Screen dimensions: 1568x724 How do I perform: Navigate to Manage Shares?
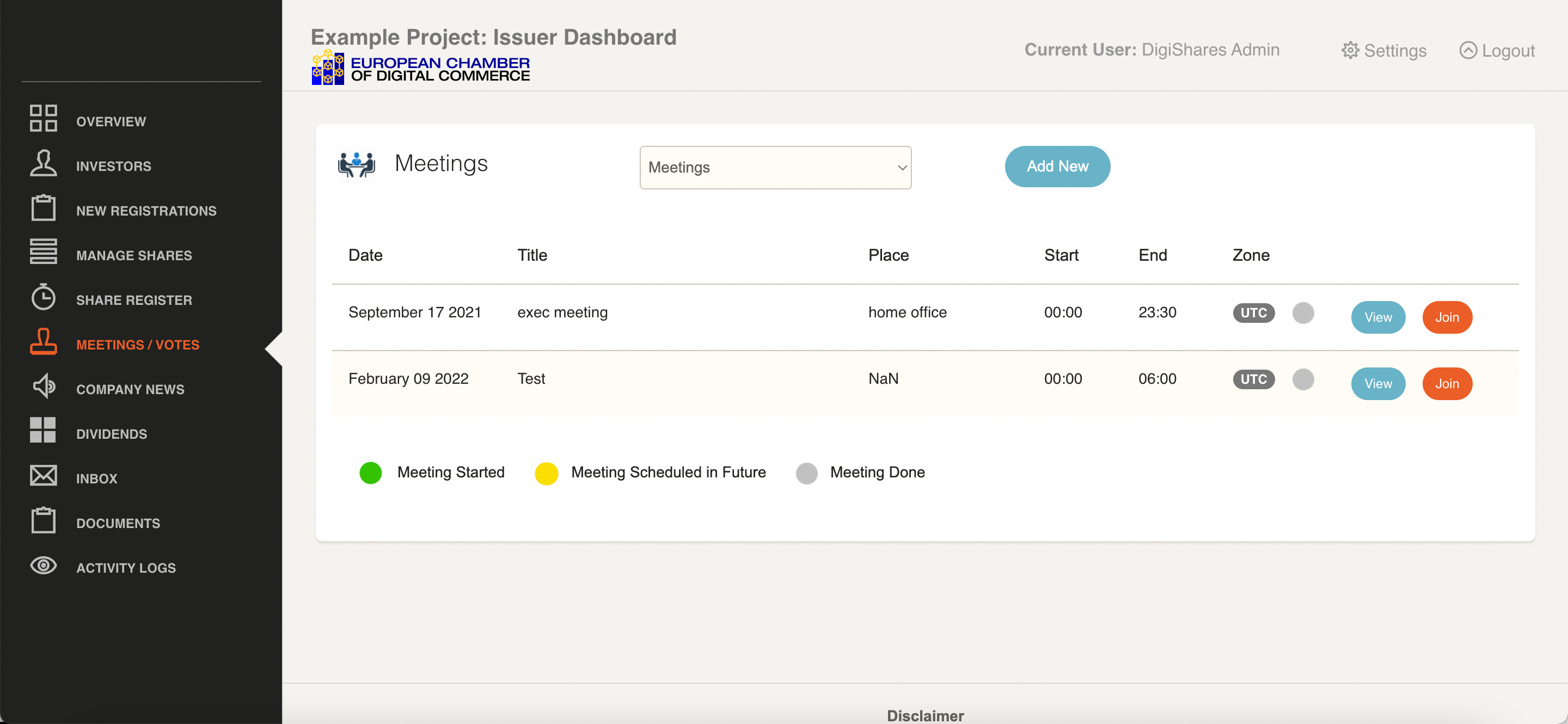pyautogui.click(x=134, y=255)
